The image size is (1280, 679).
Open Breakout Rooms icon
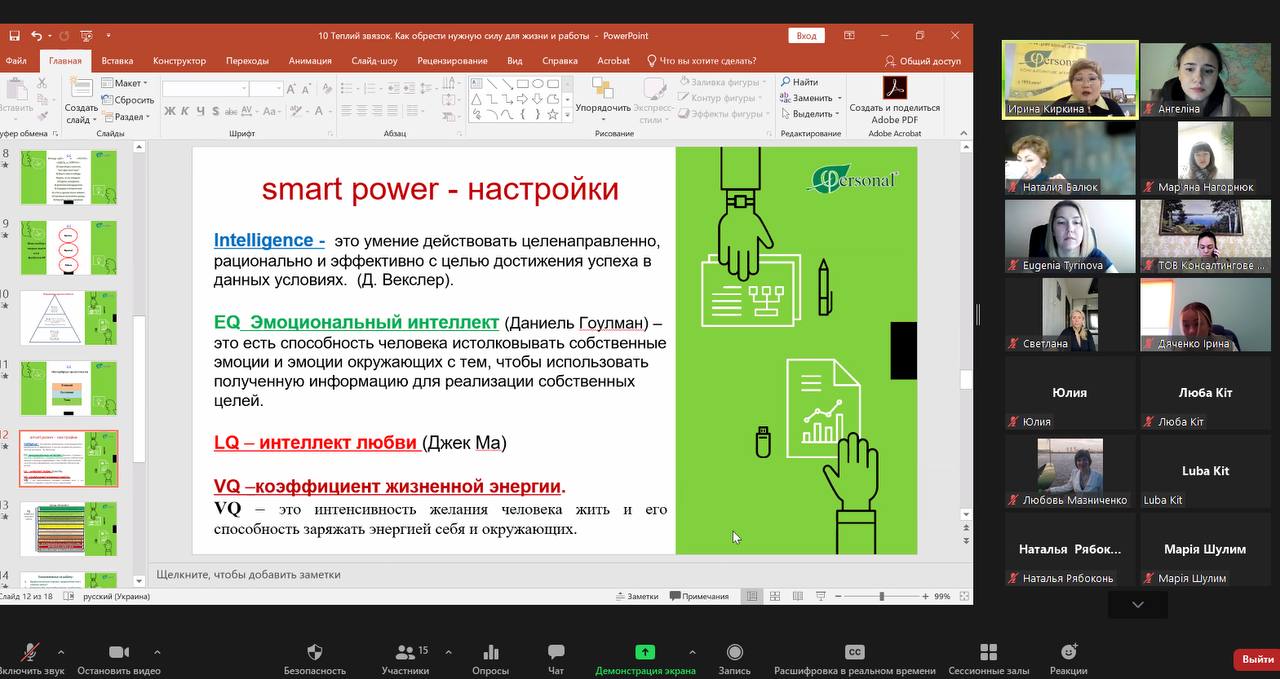click(988, 653)
